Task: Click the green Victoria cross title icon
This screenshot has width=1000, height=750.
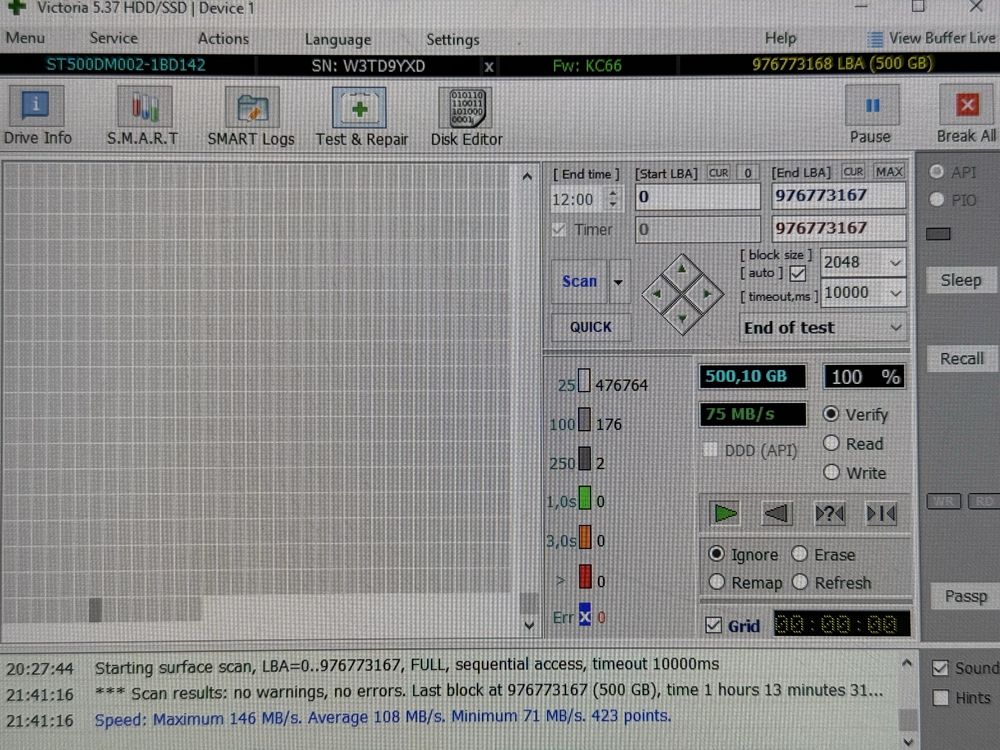Action: click(17, 8)
